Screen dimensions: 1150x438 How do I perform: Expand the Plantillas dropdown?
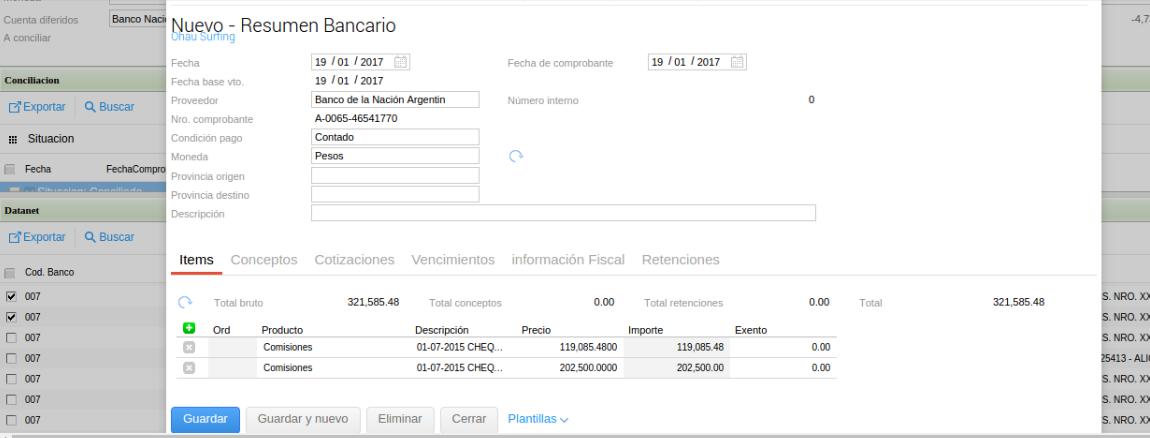coord(538,419)
